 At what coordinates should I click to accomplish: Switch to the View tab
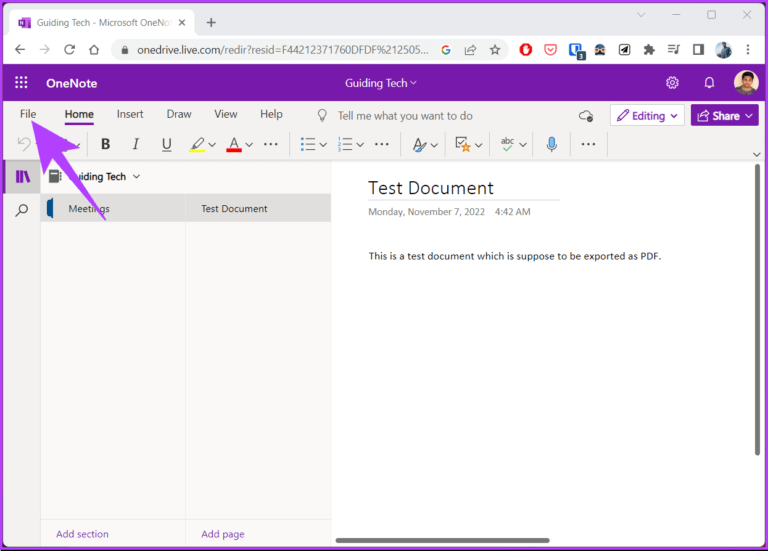click(225, 114)
